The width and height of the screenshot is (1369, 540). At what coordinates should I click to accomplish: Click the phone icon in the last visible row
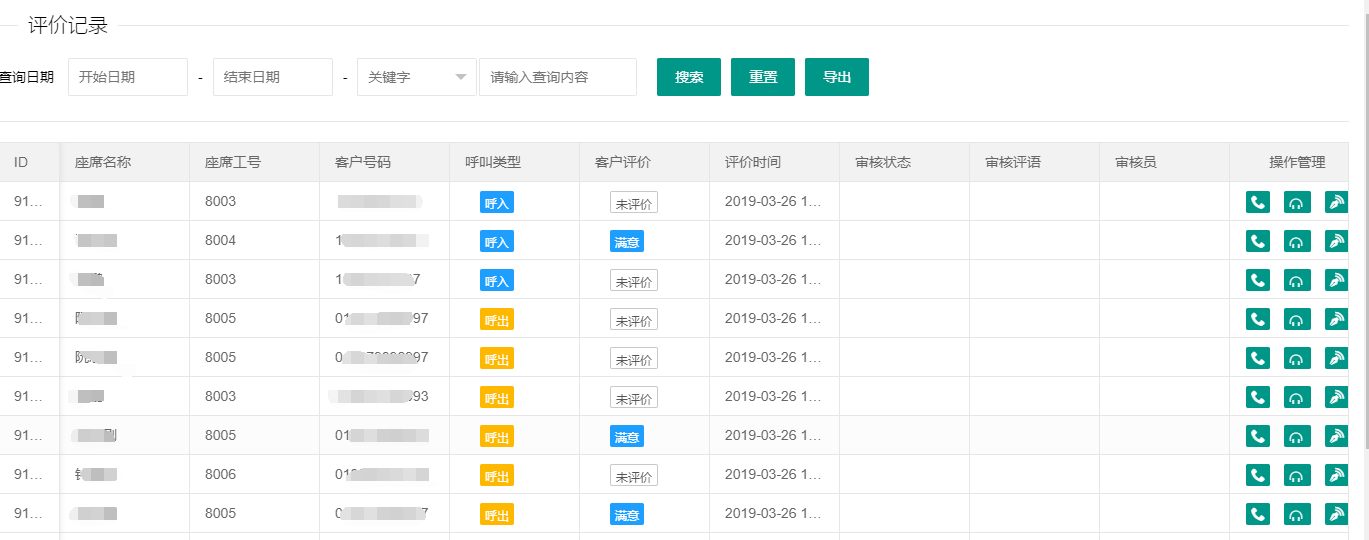pos(1258,514)
